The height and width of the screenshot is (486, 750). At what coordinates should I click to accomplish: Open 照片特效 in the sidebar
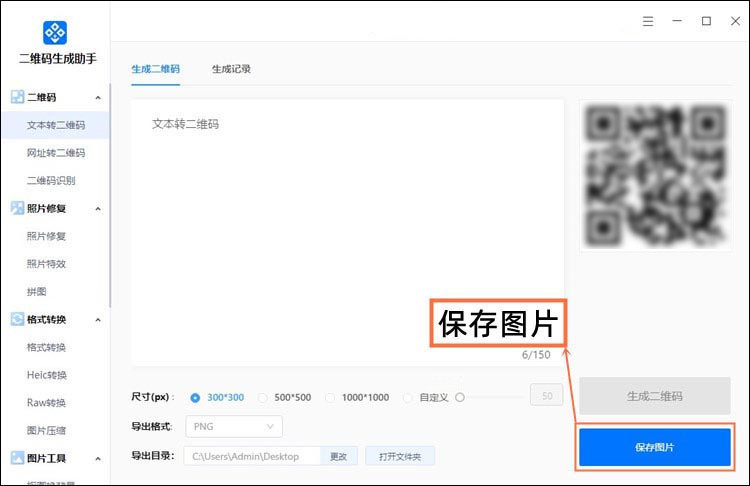click(x=46, y=264)
